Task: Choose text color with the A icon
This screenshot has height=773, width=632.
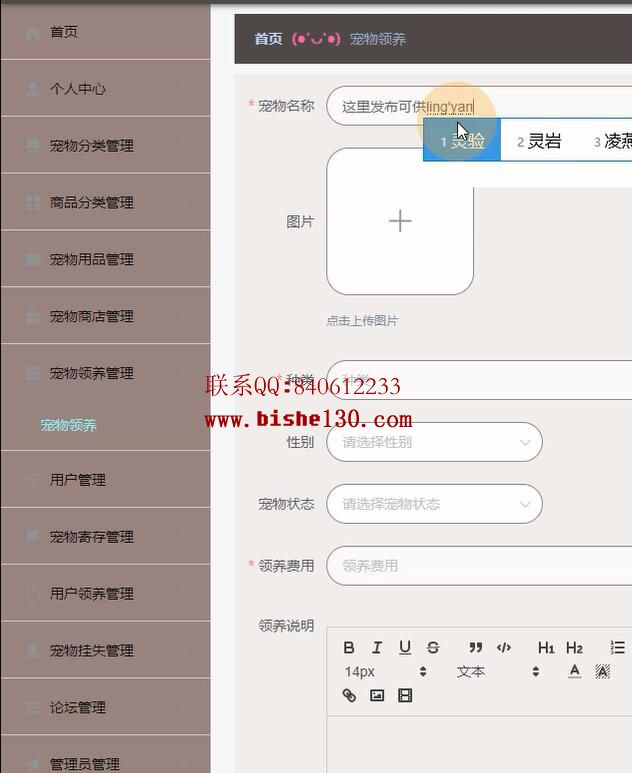Action: [574, 671]
